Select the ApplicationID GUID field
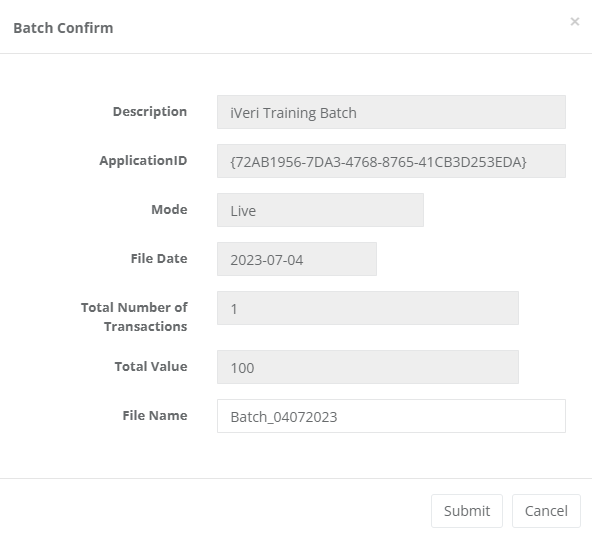 point(391,161)
